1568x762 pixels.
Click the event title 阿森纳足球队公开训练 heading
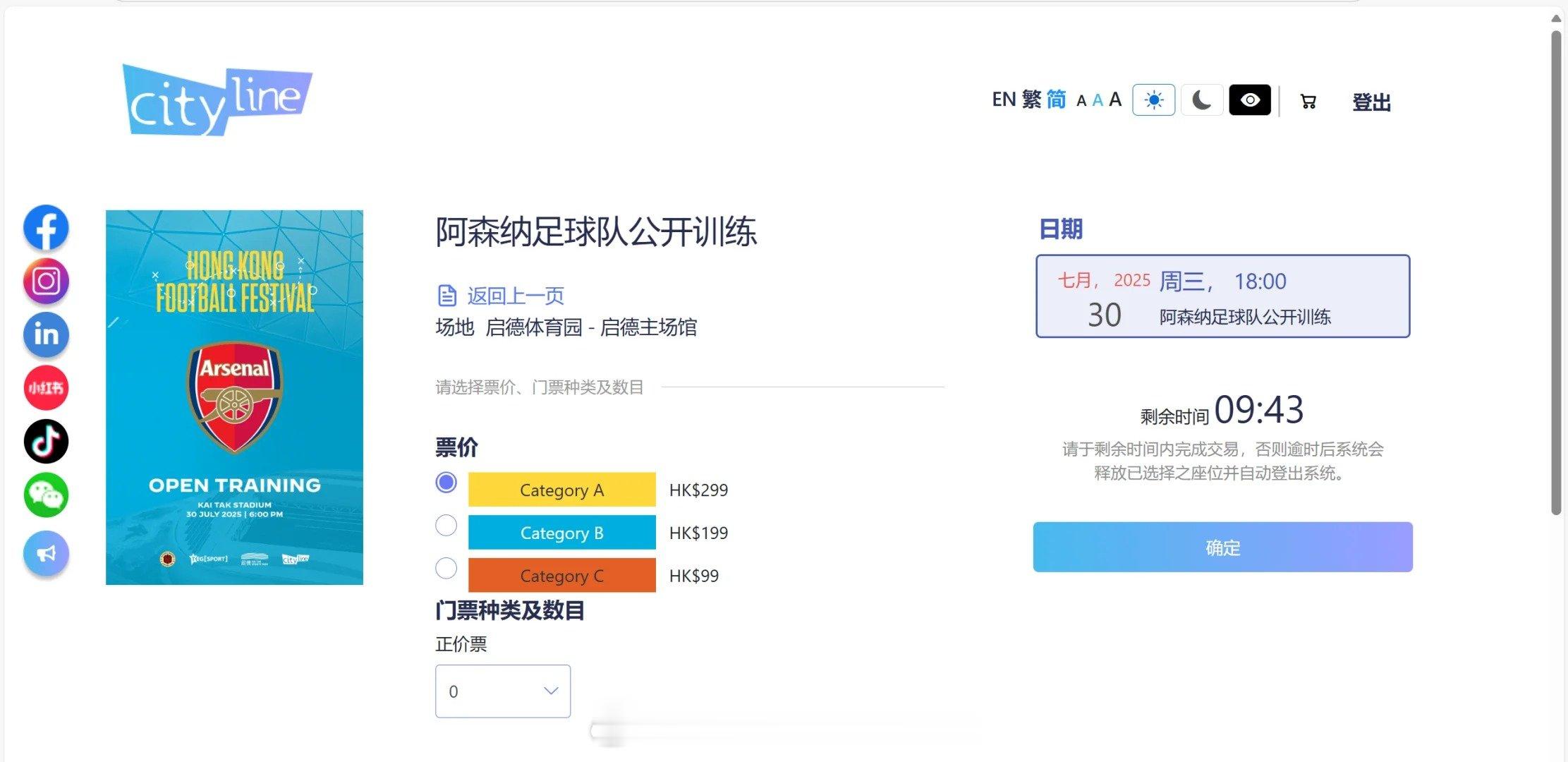tap(596, 232)
